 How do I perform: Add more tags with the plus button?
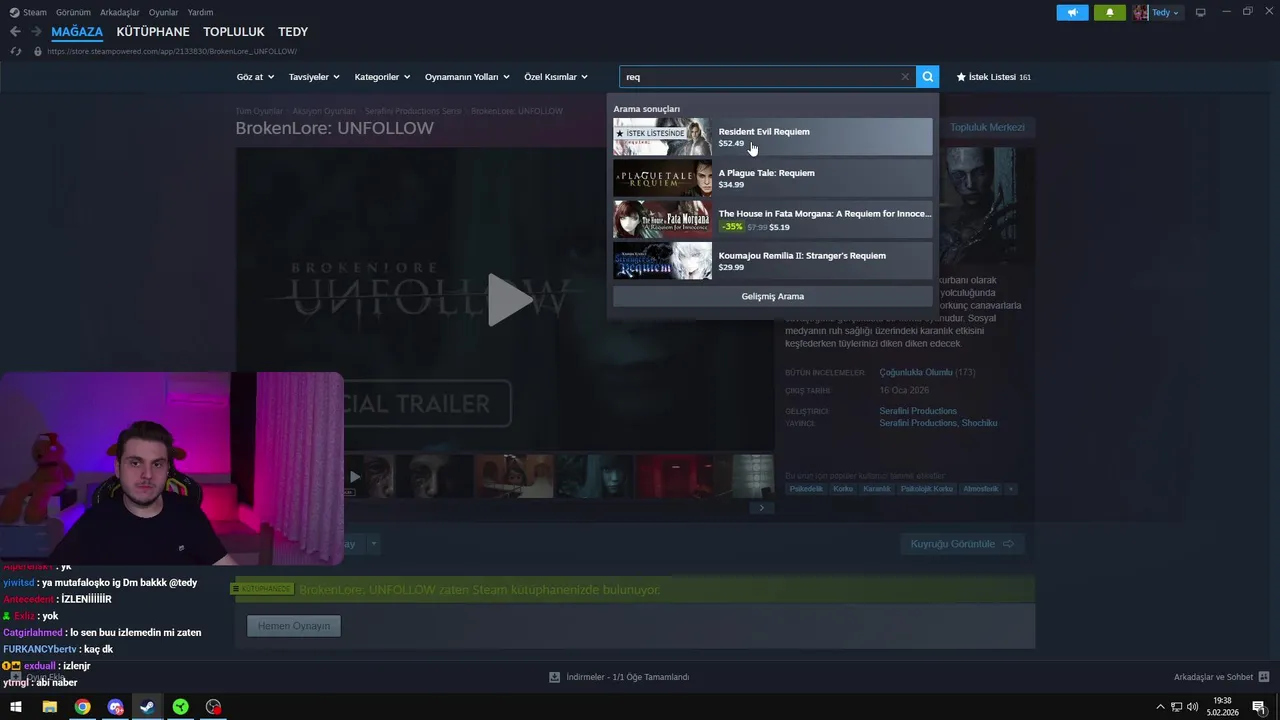[x=1011, y=489]
